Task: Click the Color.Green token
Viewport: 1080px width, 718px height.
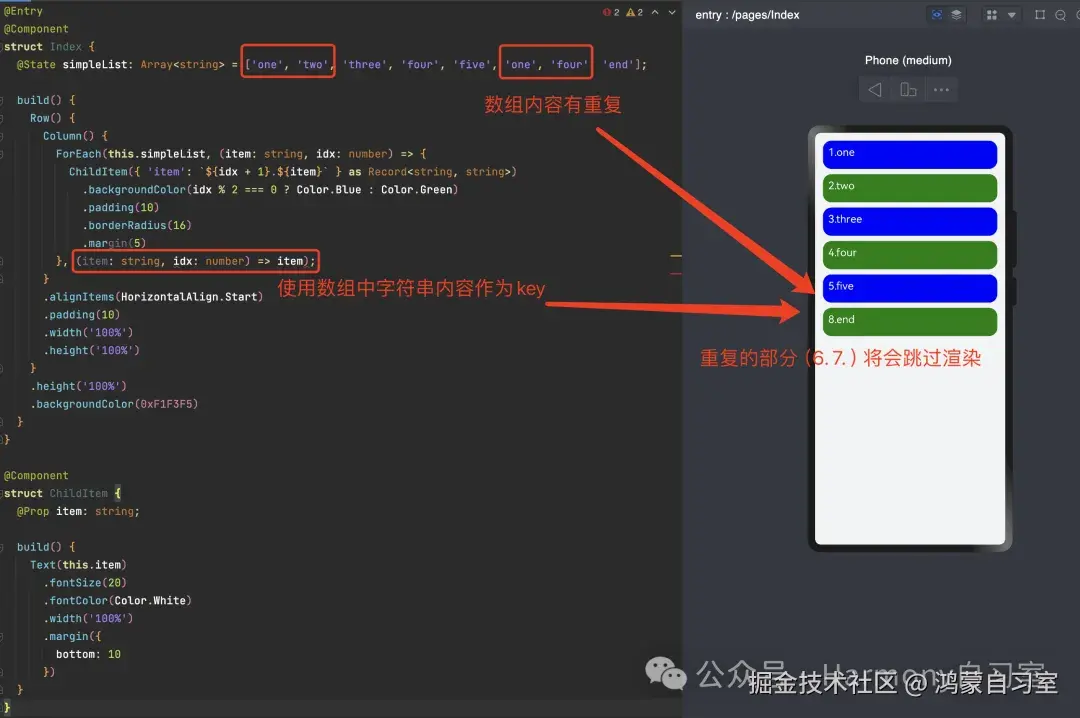Action: [x=417, y=189]
